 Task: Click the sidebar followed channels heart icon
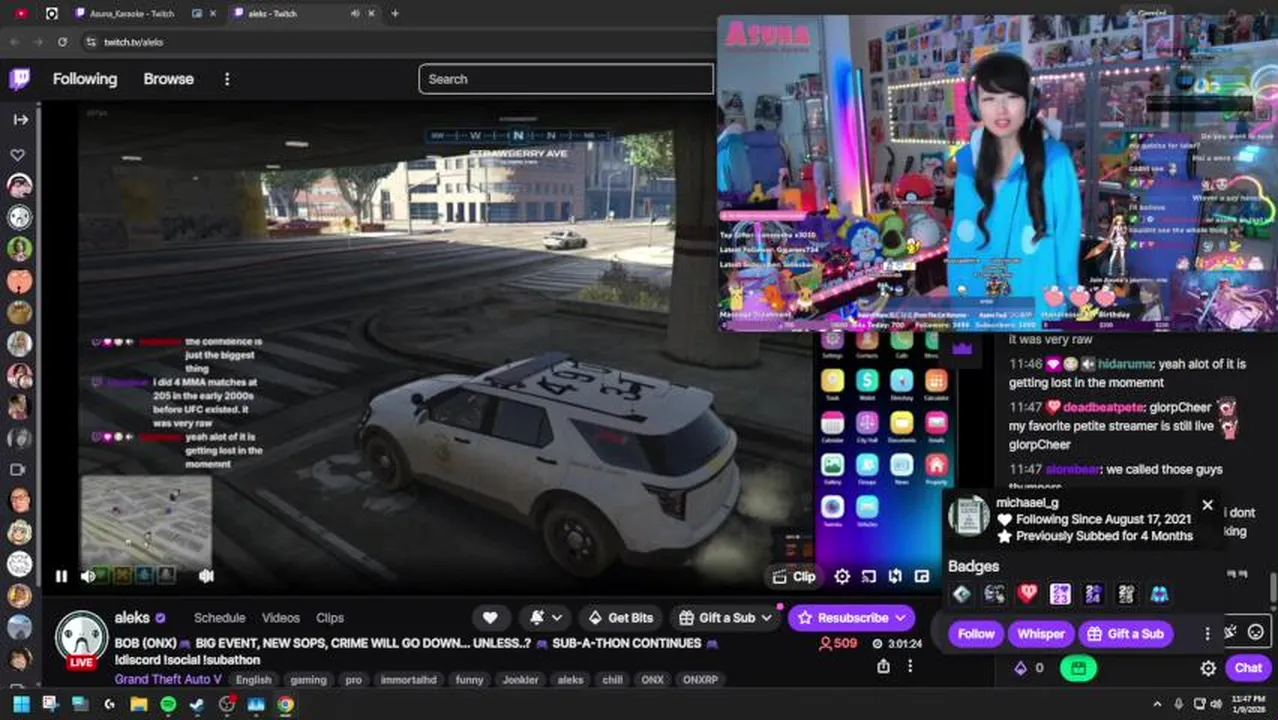point(18,155)
